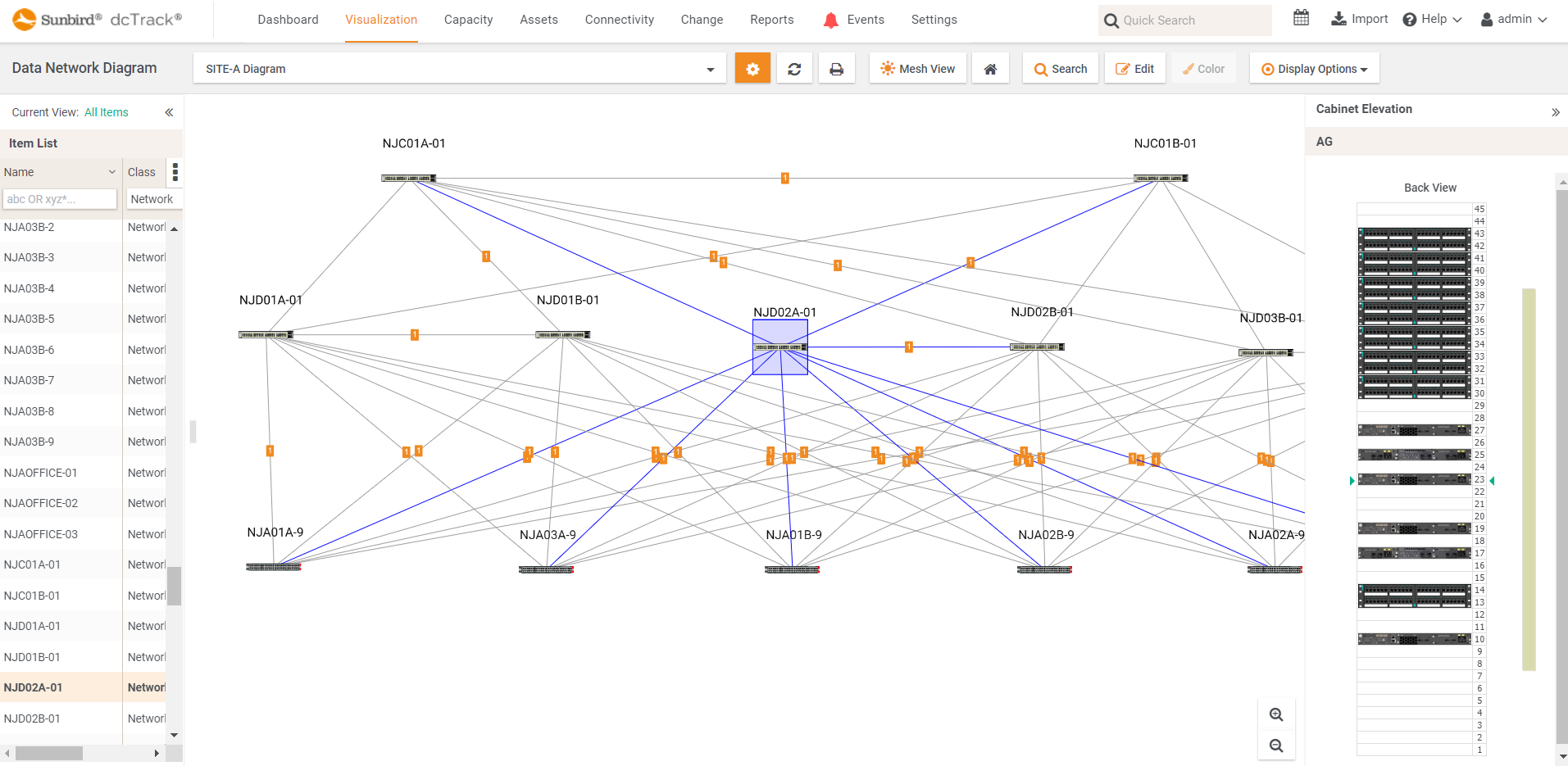Click the Import icon

coord(1358,18)
